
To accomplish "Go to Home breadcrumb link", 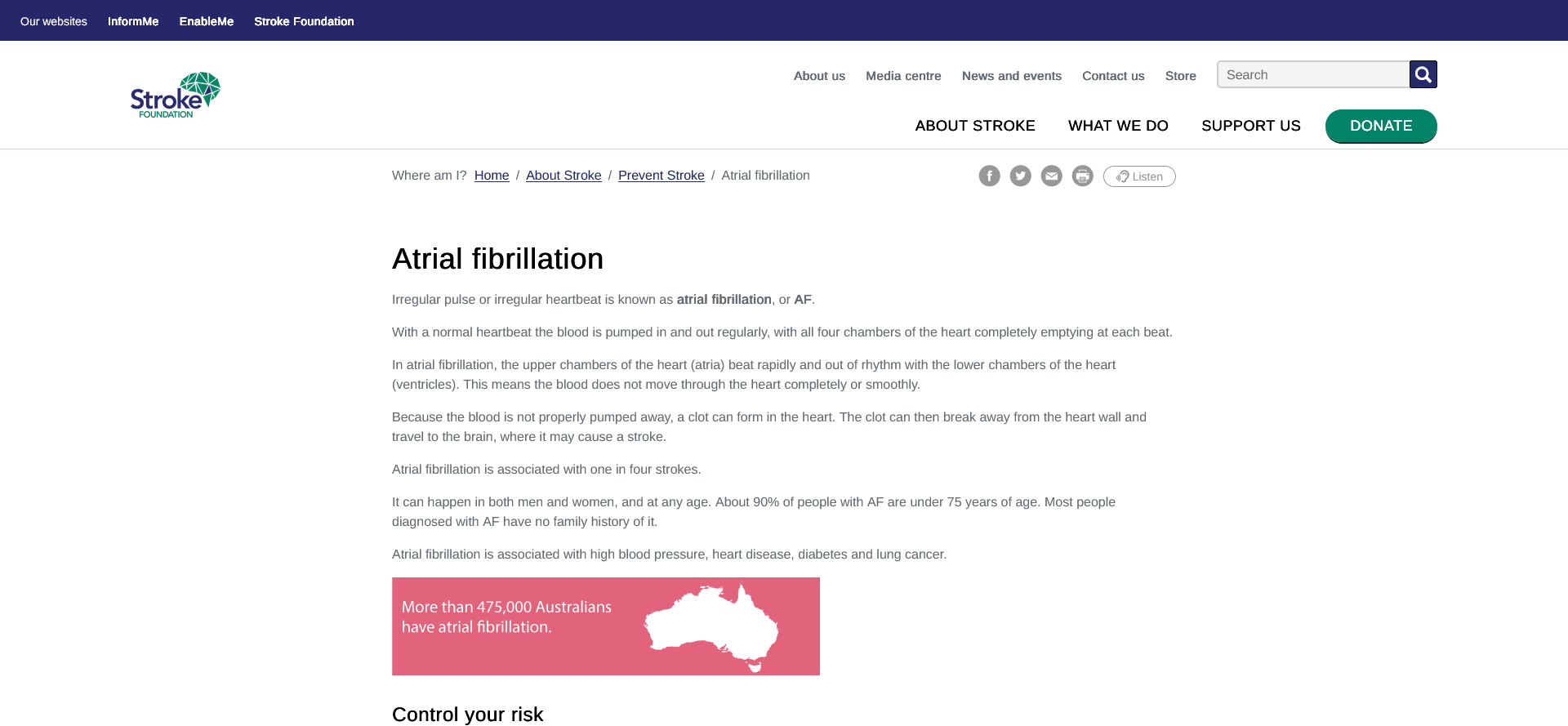I will pos(492,176).
